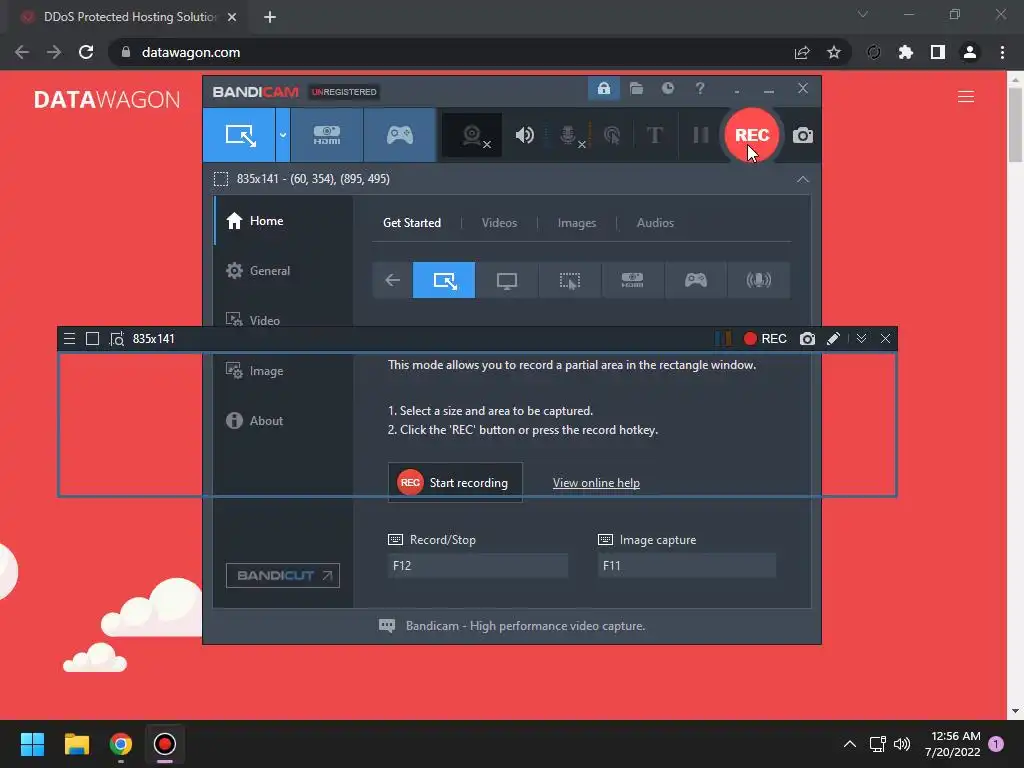Open File Explorer from taskbar
1024x768 pixels.
76,744
